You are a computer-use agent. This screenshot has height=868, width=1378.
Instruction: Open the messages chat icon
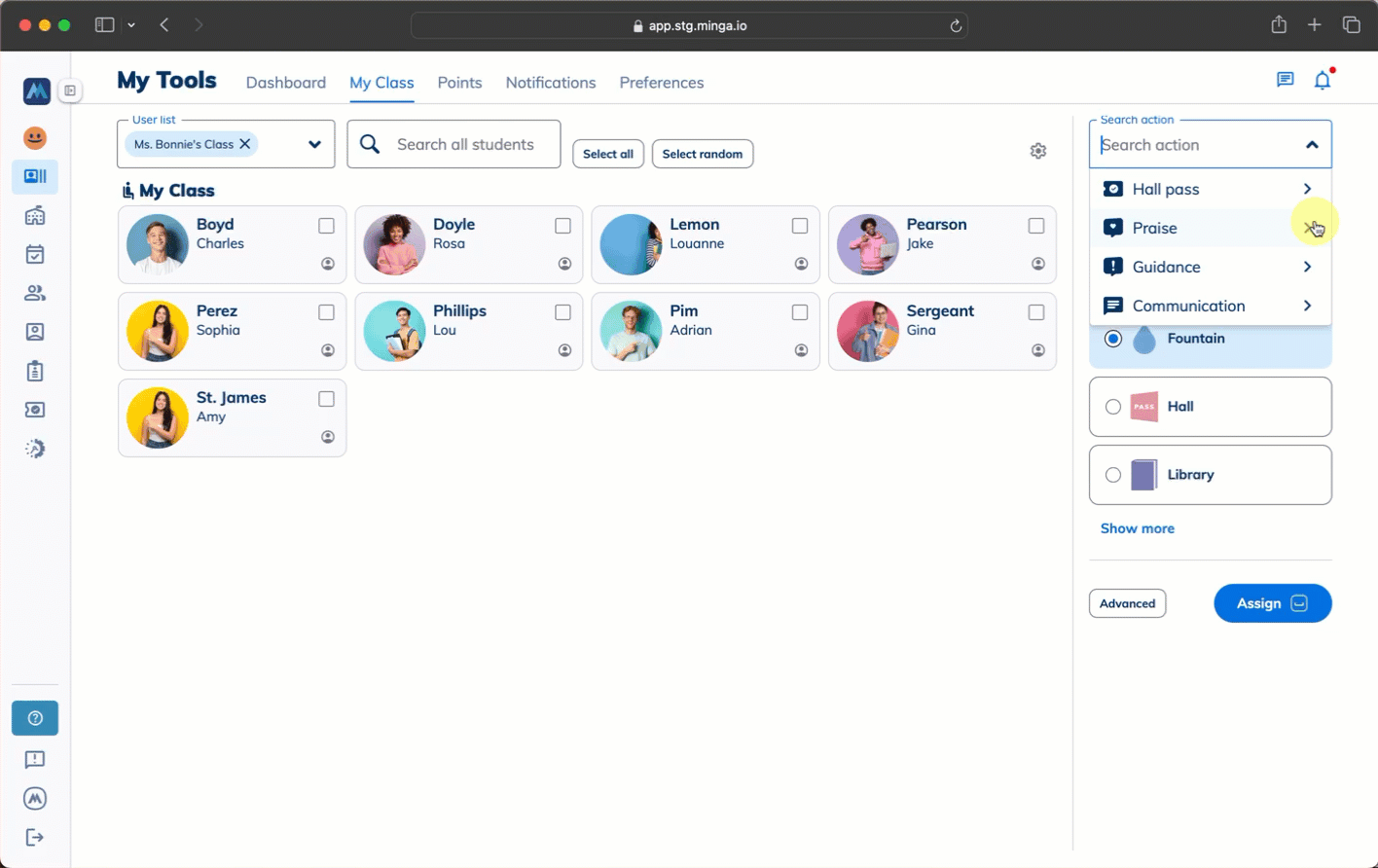click(1285, 80)
